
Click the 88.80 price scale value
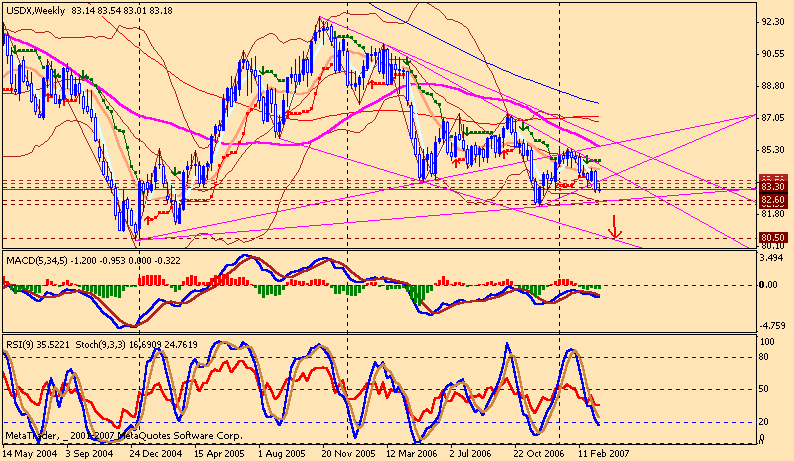tap(773, 86)
